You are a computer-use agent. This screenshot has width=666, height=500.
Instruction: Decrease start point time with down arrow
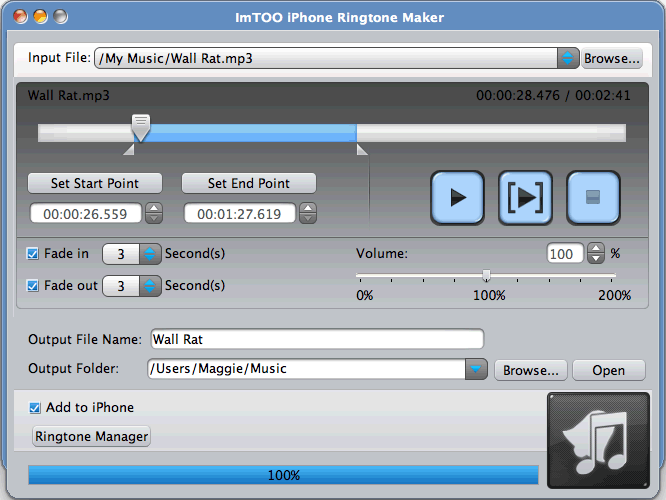pyautogui.click(x=154, y=218)
